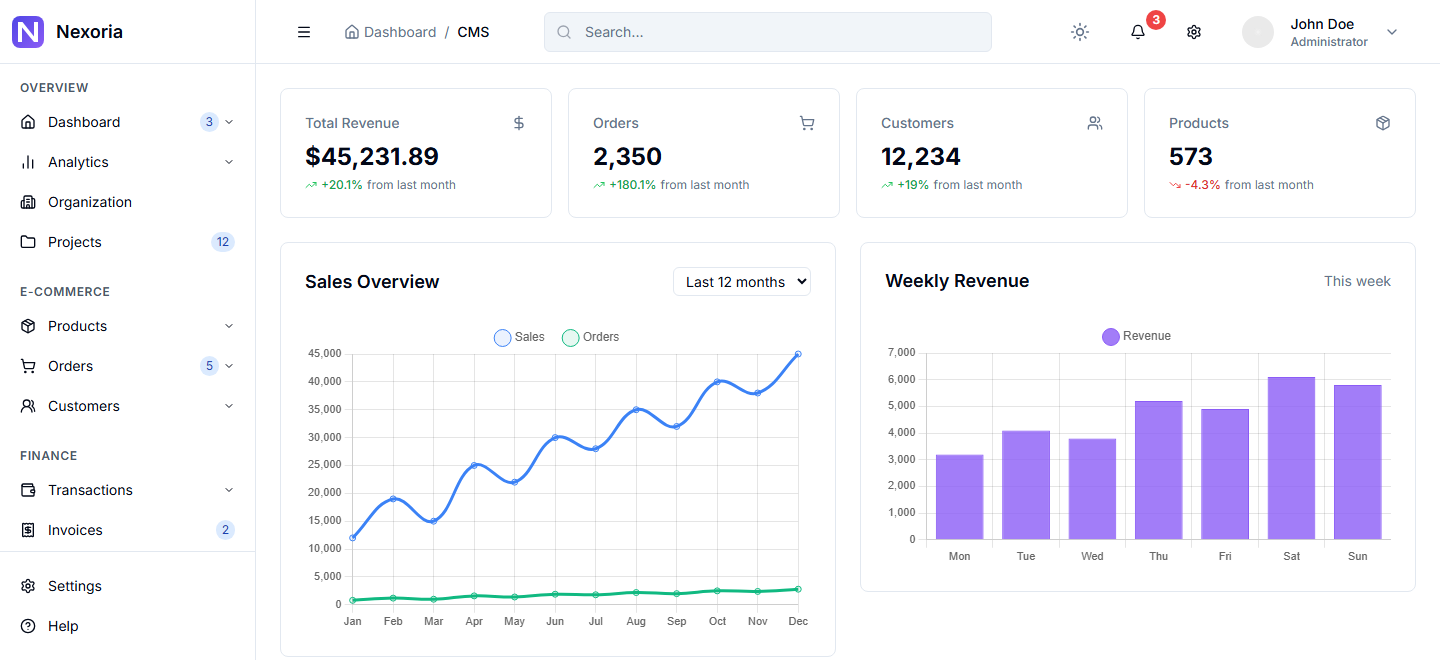This screenshot has width=1440, height=660.
Task: Open the Last 12 months dropdown
Action: 742,282
